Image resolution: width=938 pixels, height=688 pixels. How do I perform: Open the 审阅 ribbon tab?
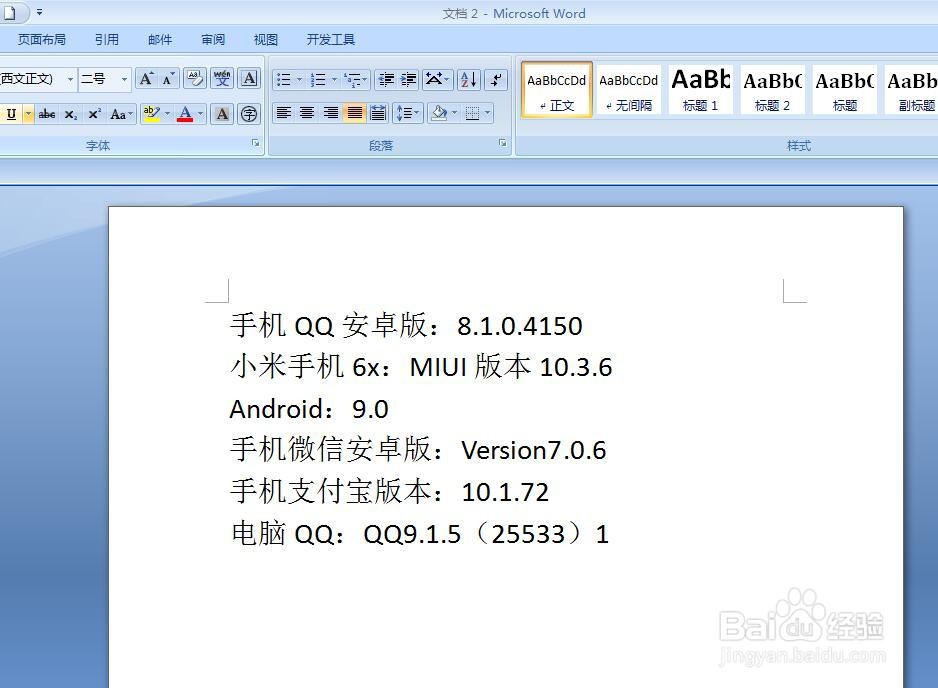tap(213, 39)
